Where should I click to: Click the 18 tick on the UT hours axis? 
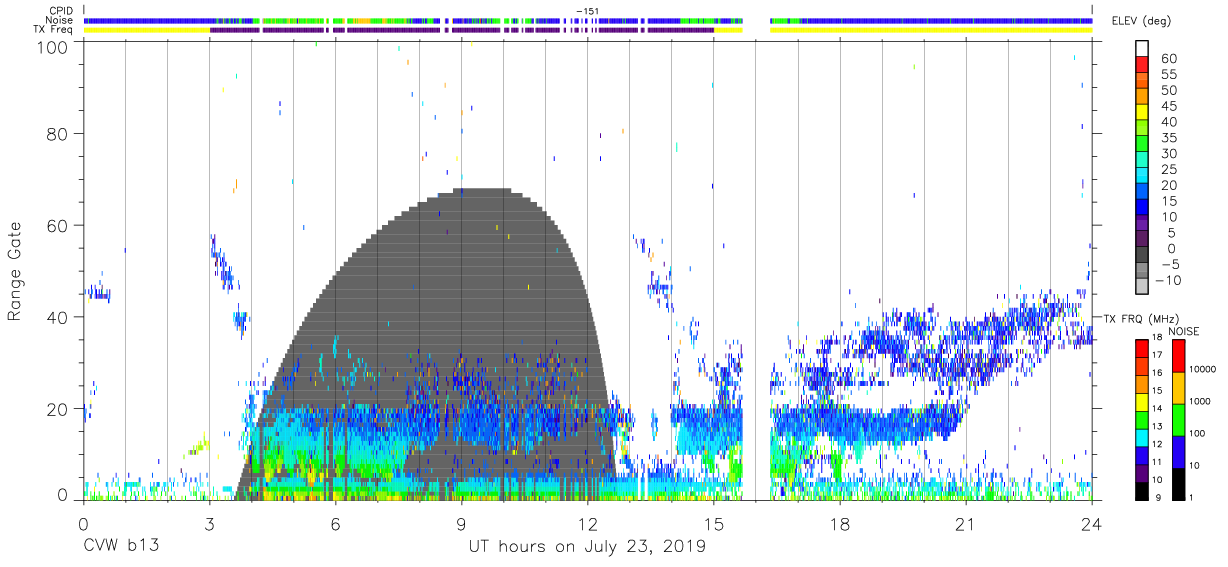(x=839, y=523)
